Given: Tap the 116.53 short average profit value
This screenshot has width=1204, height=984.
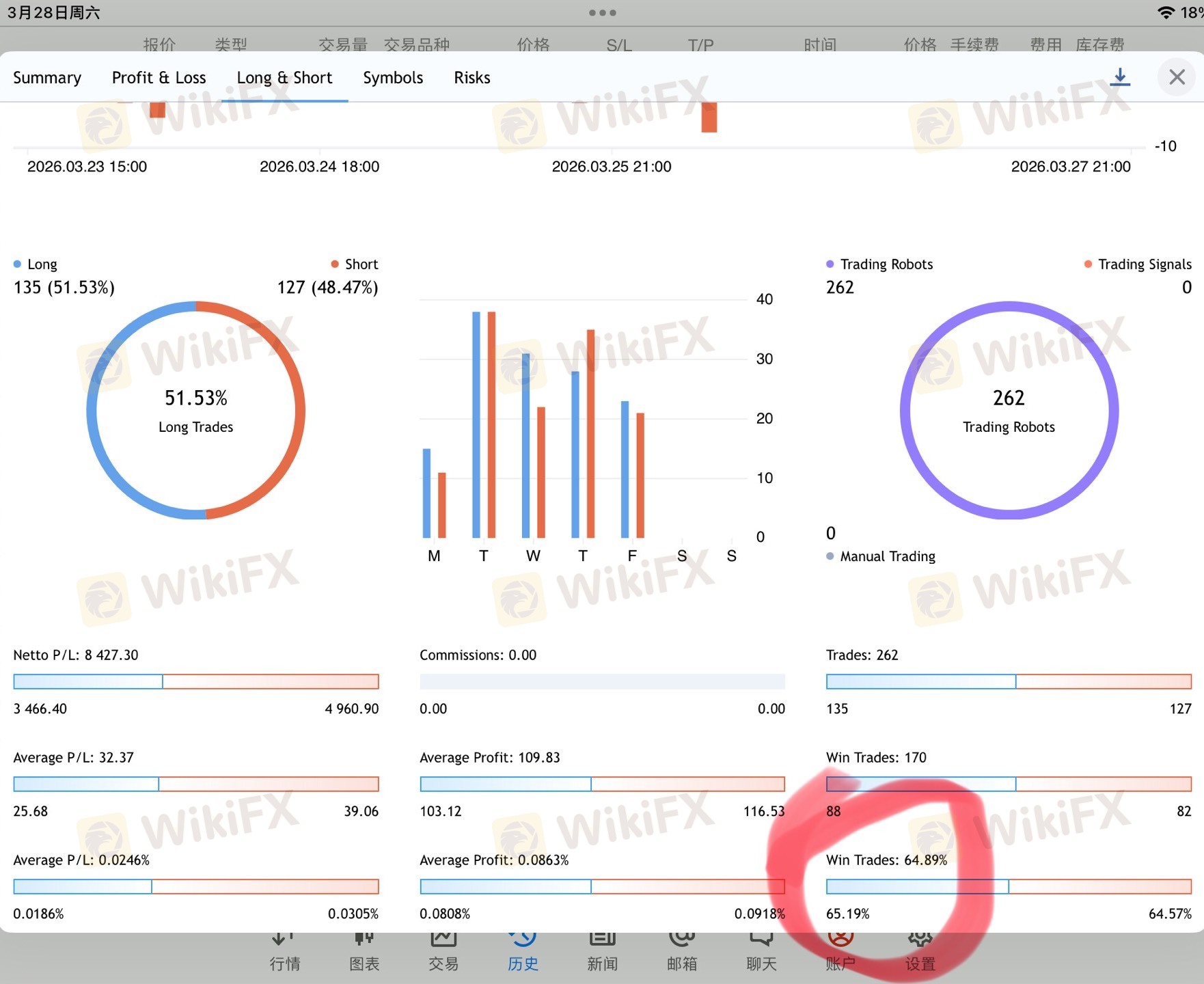Looking at the screenshot, I should point(764,811).
